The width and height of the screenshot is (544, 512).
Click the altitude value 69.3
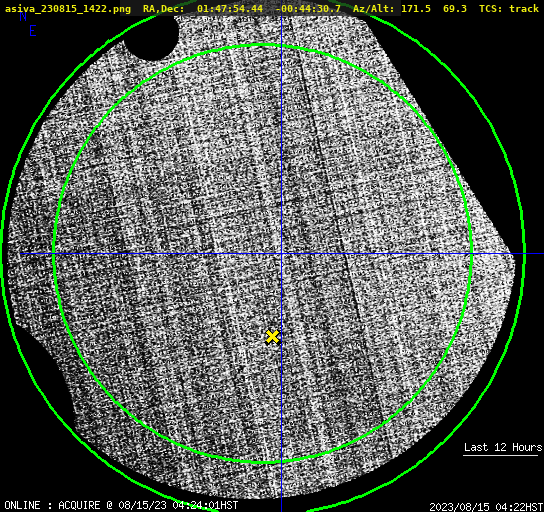click(455, 9)
